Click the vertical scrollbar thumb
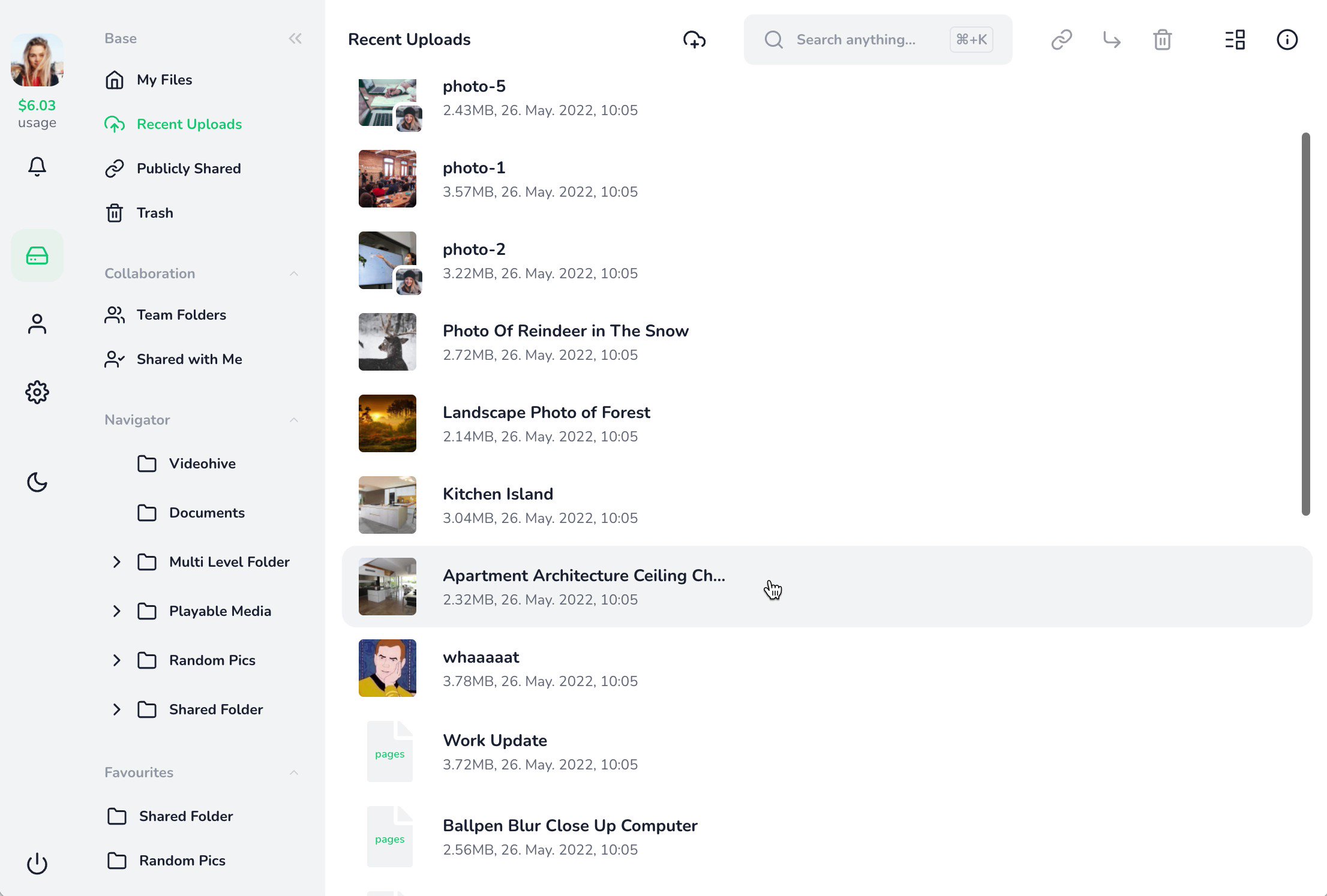The height and width of the screenshot is (896, 1327). click(x=1305, y=324)
